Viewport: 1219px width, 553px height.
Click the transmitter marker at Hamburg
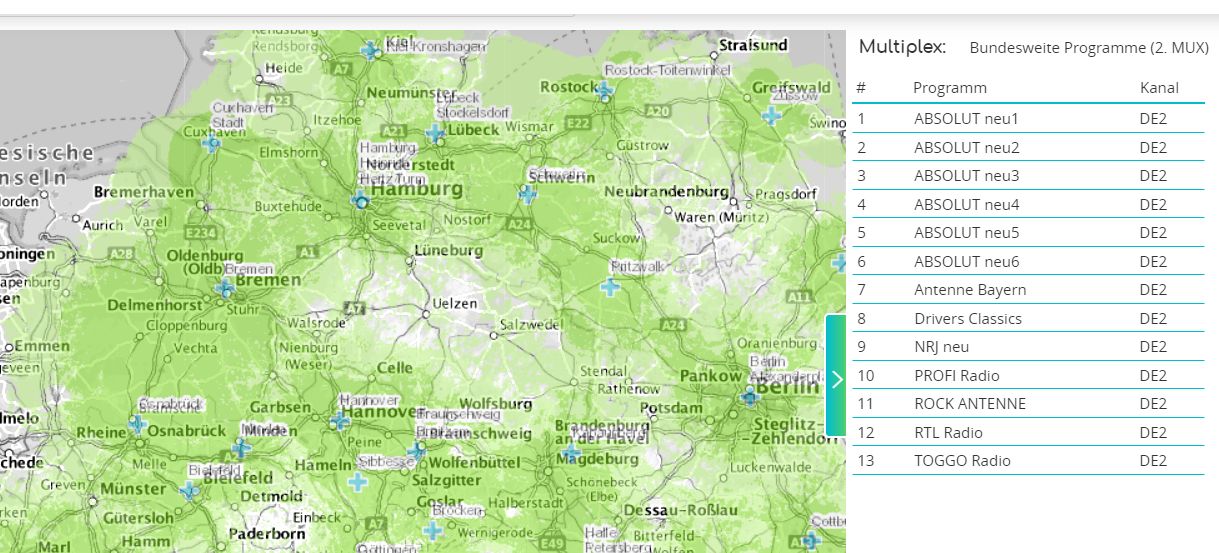[361, 201]
